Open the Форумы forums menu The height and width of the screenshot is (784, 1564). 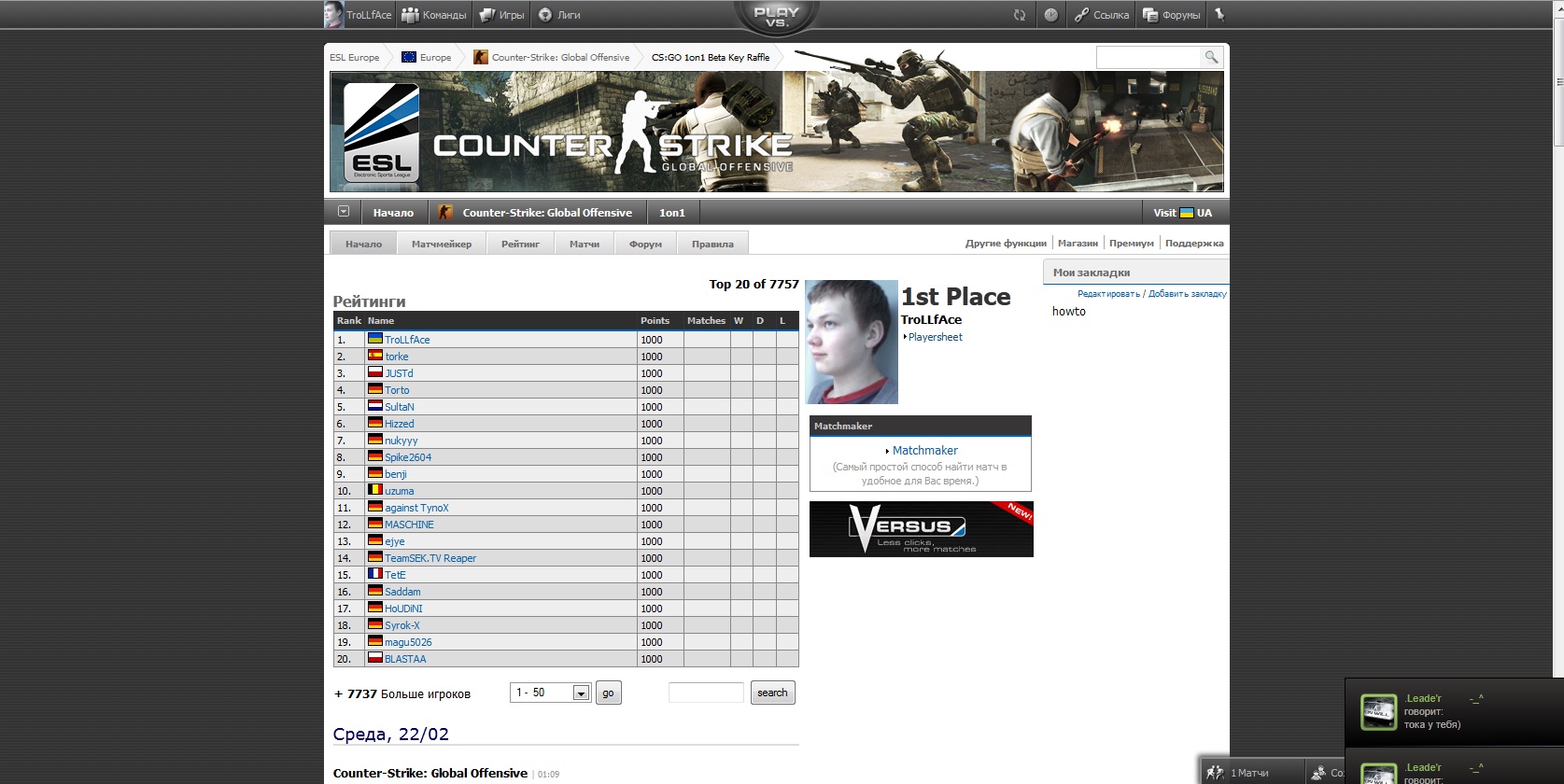1172,15
